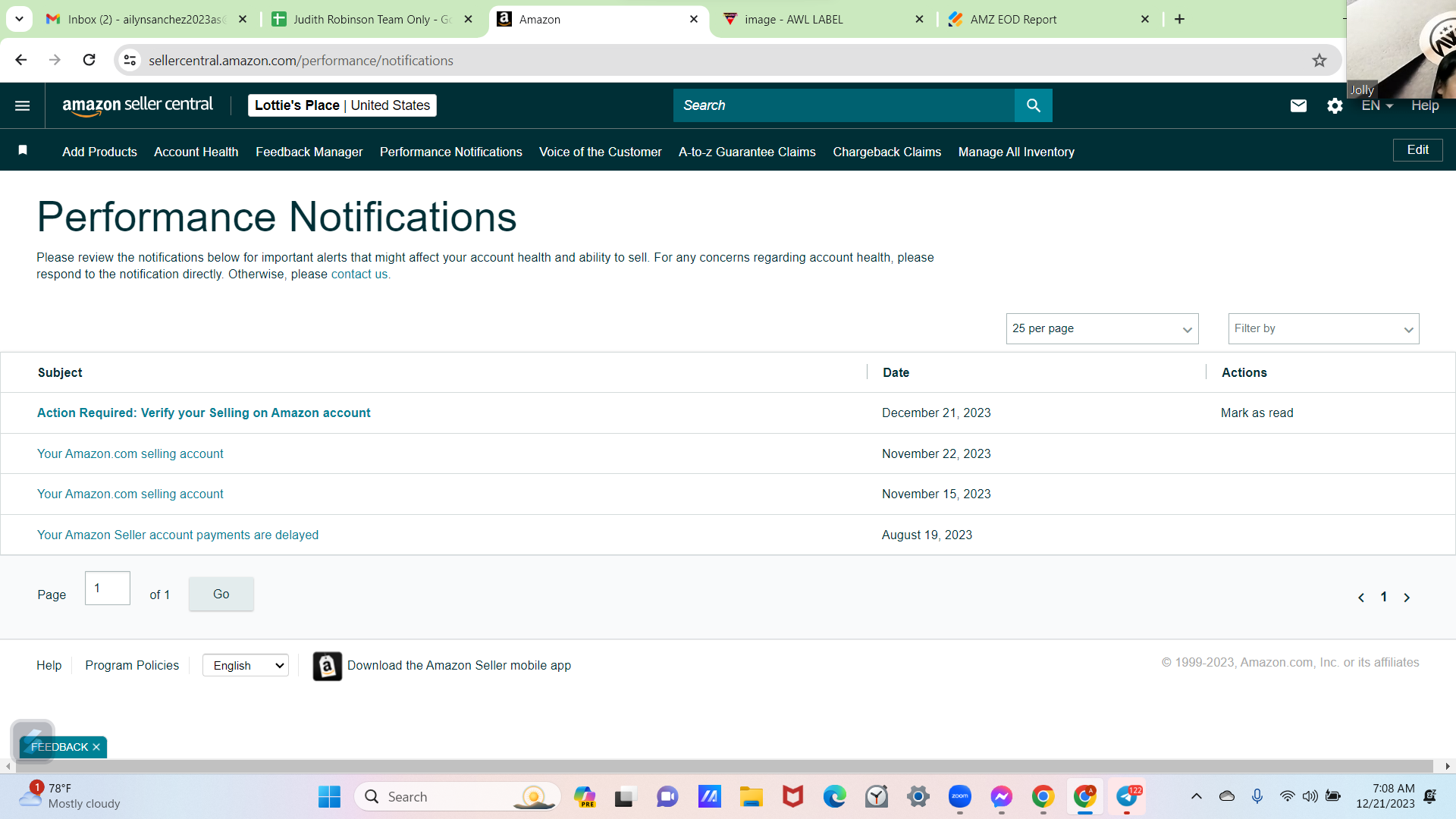This screenshot has width=1456, height=819.
Task: Go forward in browser history
Action: (55, 60)
